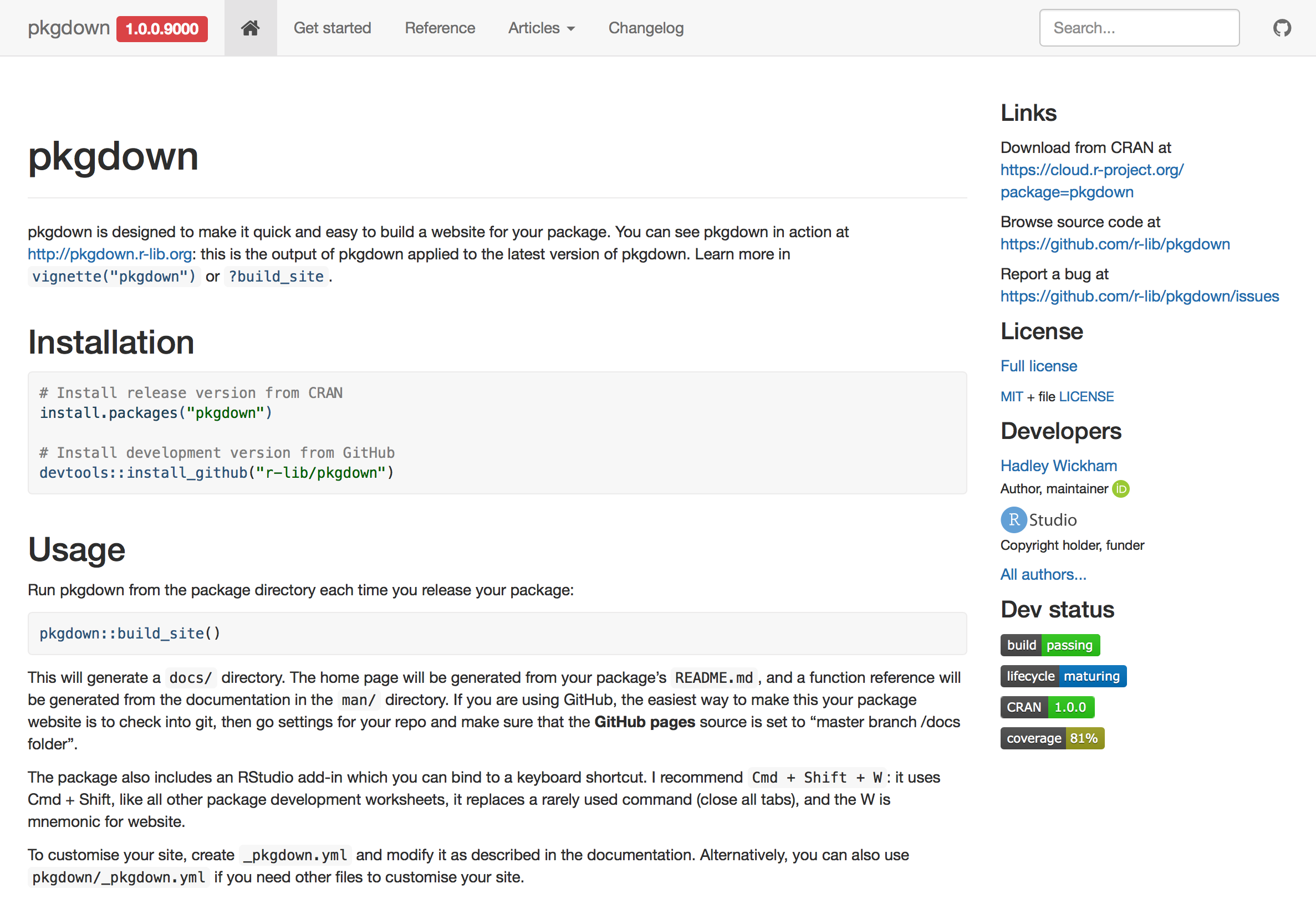This screenshot has height=909, width=1316.
Task: Open the pkgdown/issues bug report link
Action: tap(1140, 296)
